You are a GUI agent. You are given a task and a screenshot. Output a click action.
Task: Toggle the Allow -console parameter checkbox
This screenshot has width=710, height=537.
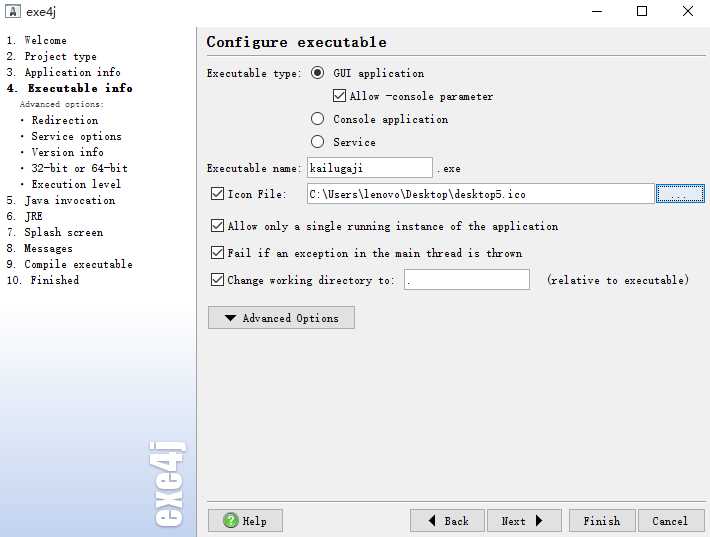(340, 96)
